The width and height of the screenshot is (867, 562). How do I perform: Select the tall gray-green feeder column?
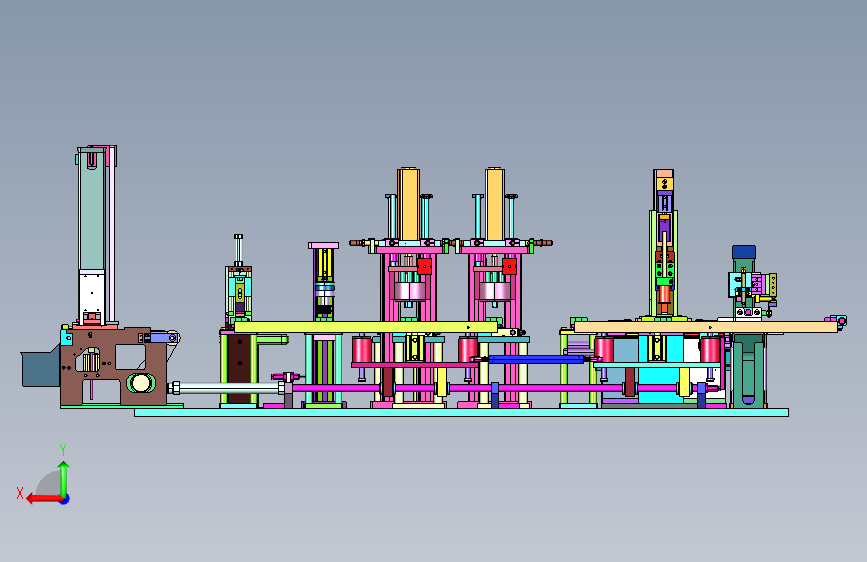click(91, 209)
